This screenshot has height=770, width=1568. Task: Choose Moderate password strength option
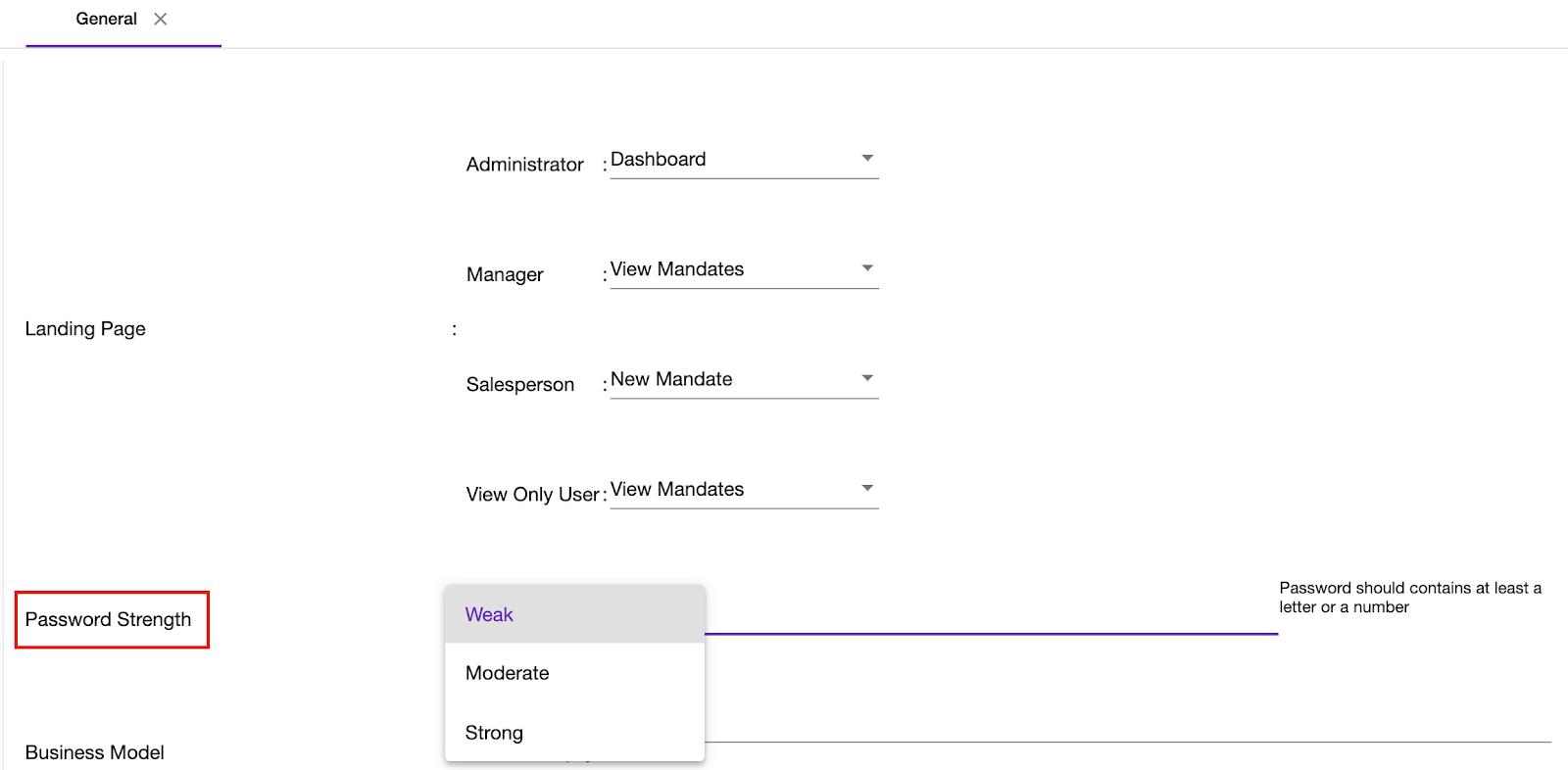click(x=507, y=674)
